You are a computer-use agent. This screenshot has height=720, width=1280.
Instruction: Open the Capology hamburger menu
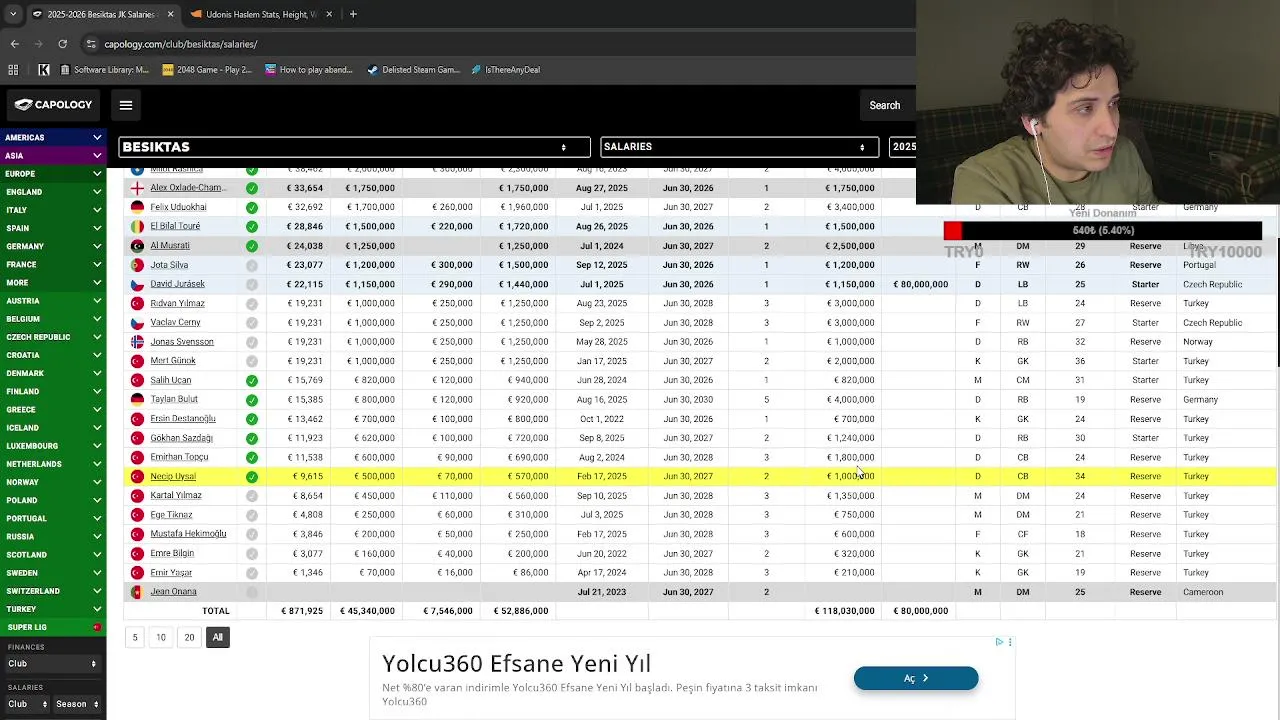click(x=126, y=105)
